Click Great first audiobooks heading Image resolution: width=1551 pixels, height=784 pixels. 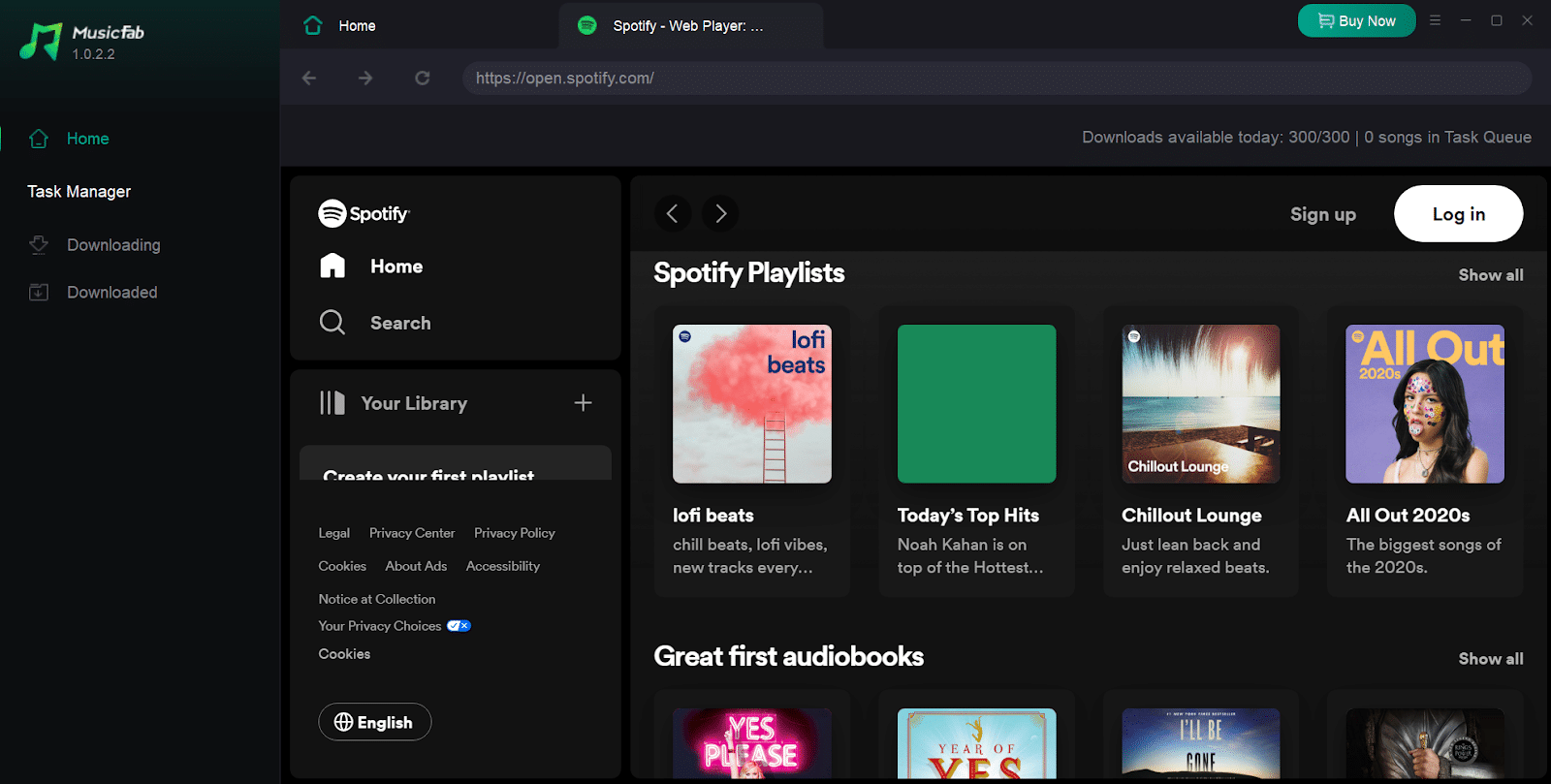coord(789,656)
